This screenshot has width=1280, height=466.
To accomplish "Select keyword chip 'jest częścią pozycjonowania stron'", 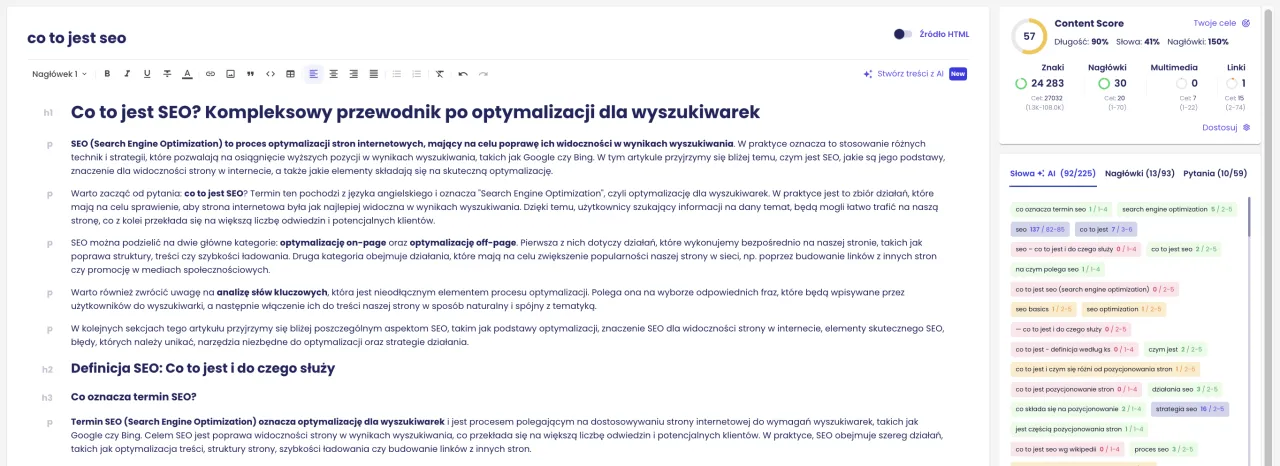I will point(1080,429).
